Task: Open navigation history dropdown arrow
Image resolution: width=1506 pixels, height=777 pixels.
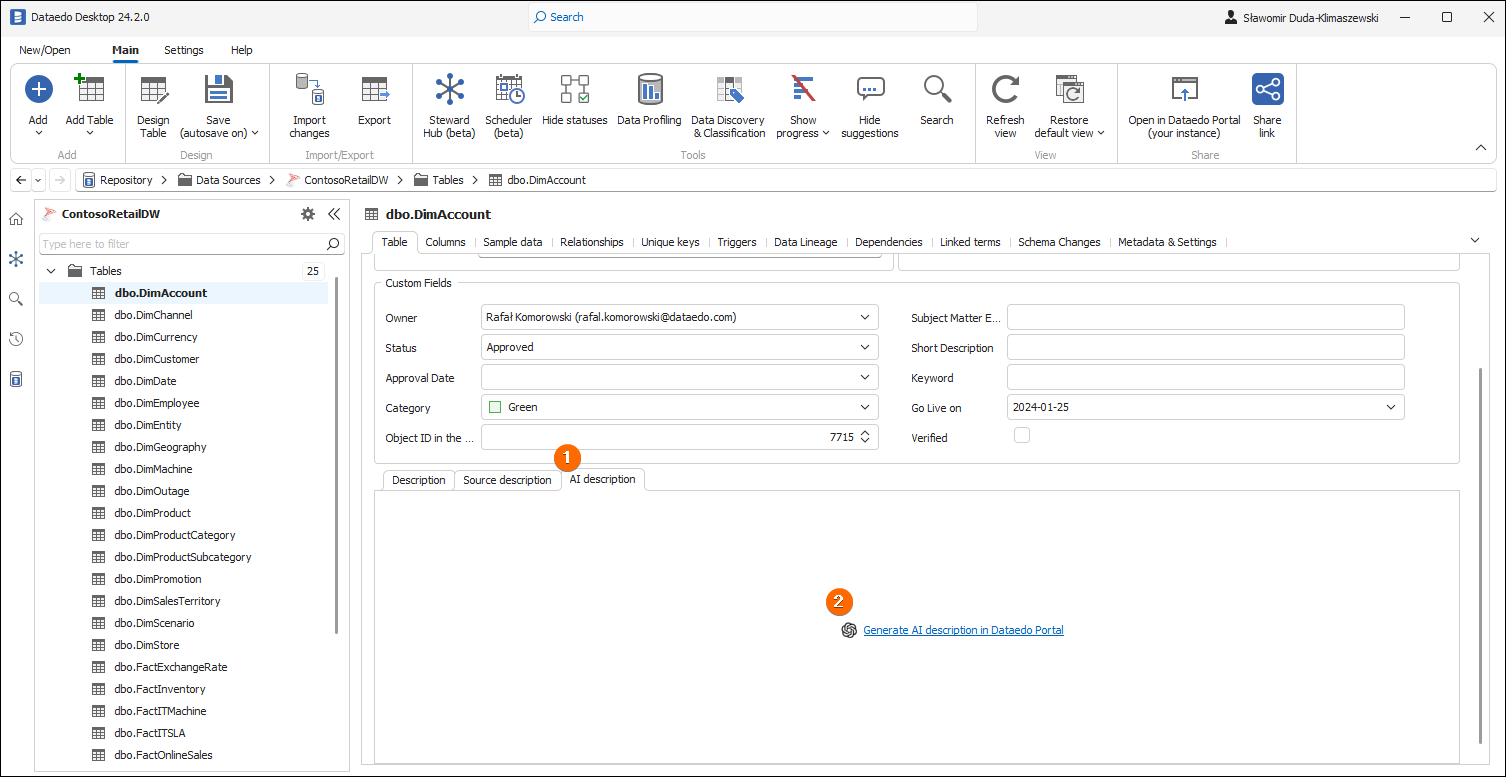Action: [38, 180]
